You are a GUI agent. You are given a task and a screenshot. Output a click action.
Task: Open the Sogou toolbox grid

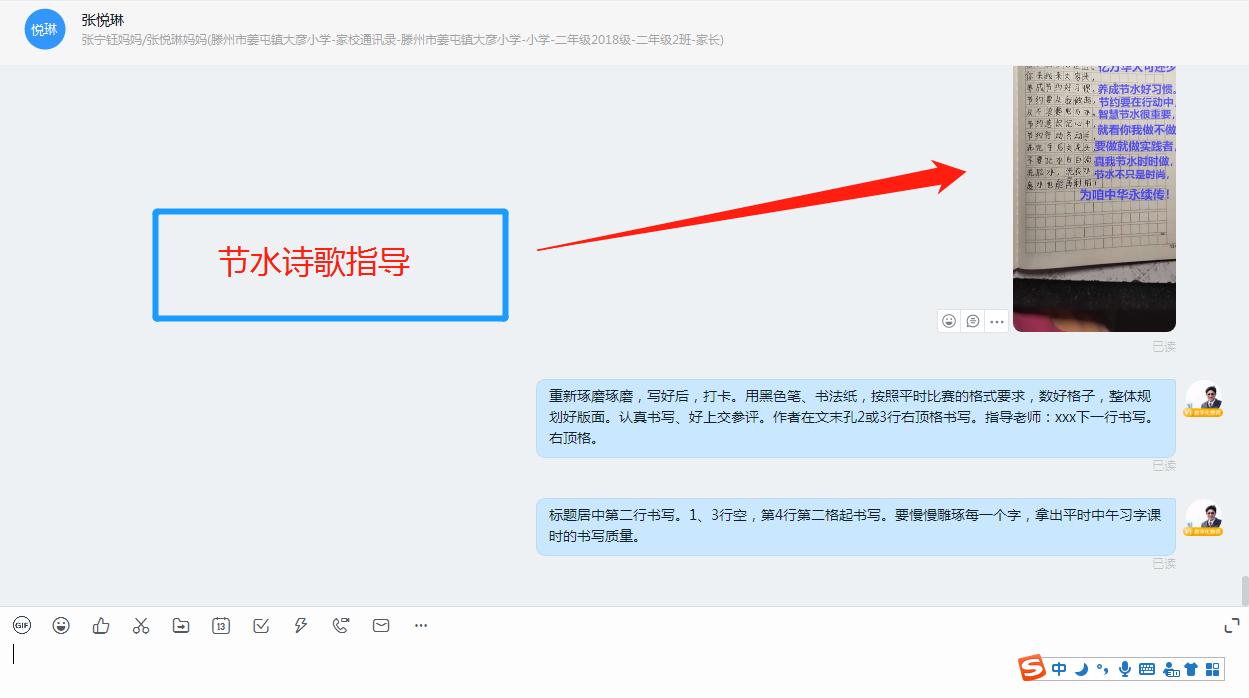[x=1214, y=669]
